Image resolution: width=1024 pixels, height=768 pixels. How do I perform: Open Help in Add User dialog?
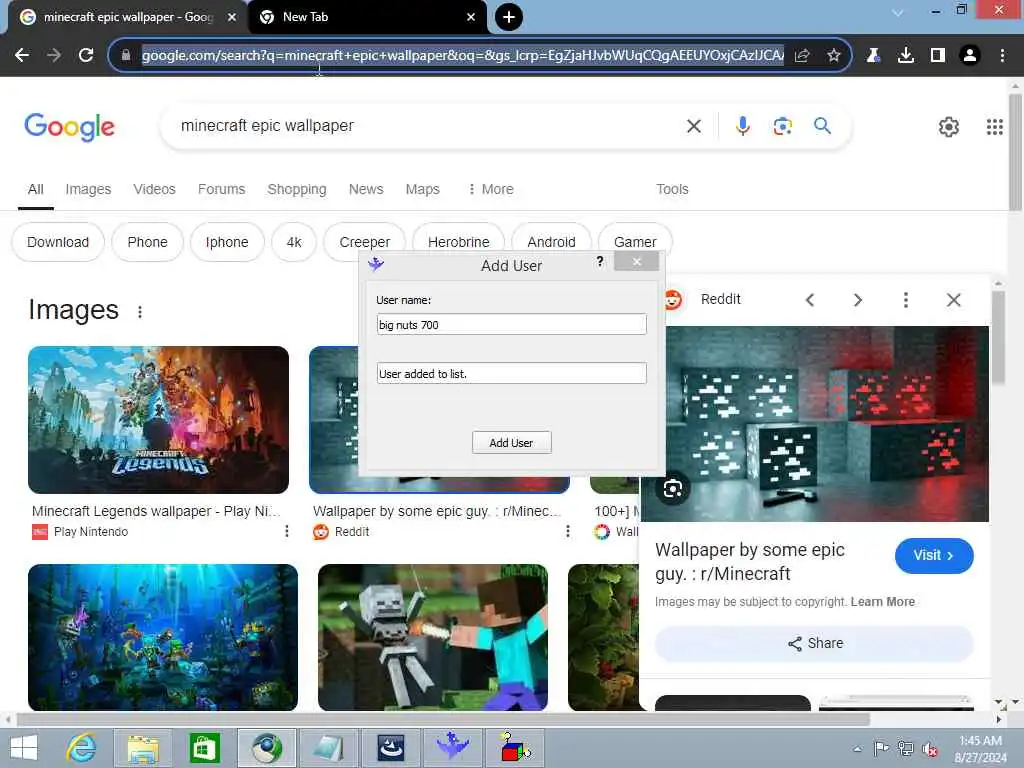coord(600,262)
